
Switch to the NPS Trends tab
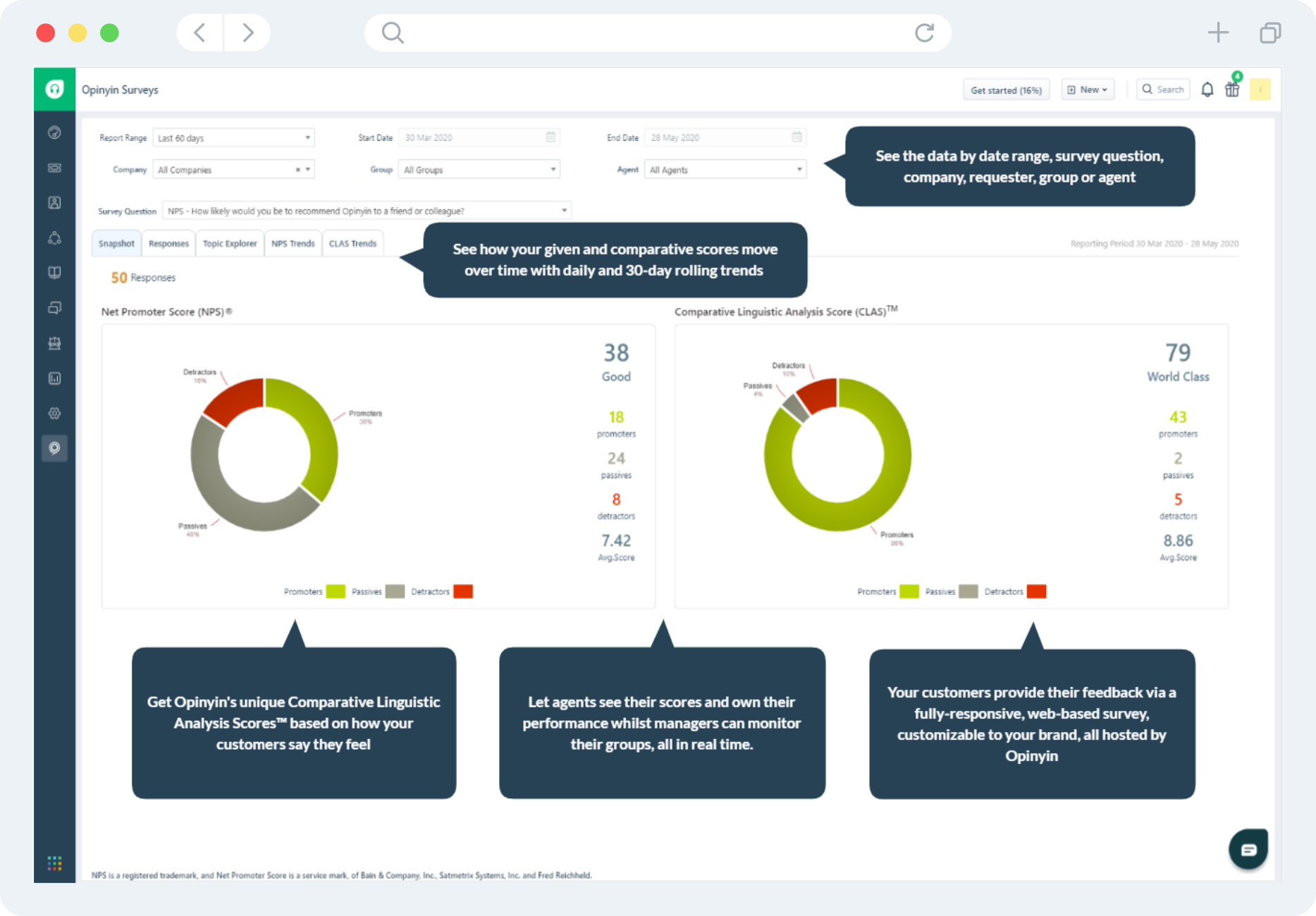[293, 243]
